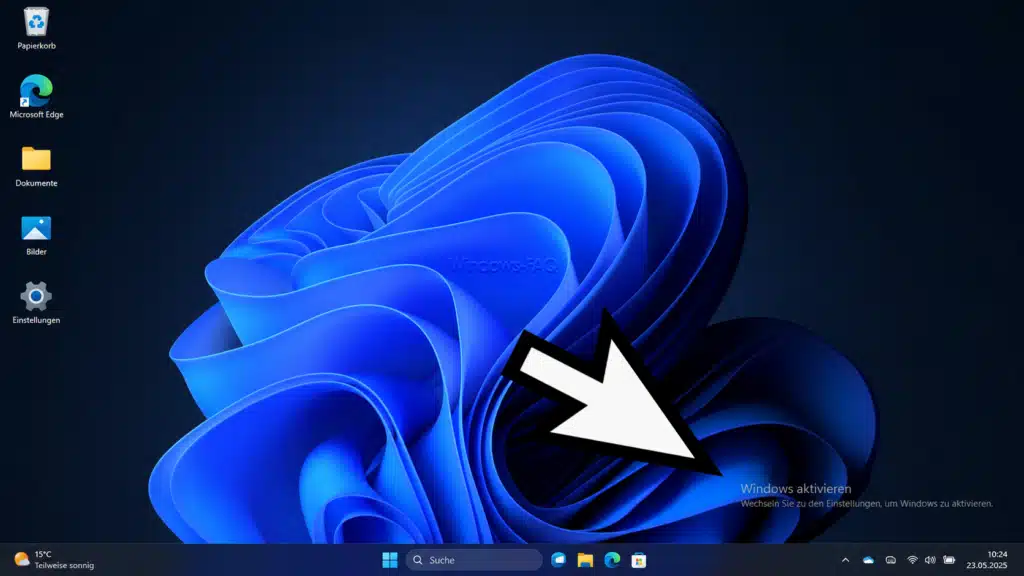Click the Suche search box in the taskbar
This screenshot has height=576, width=1024.
coord(474,560)
